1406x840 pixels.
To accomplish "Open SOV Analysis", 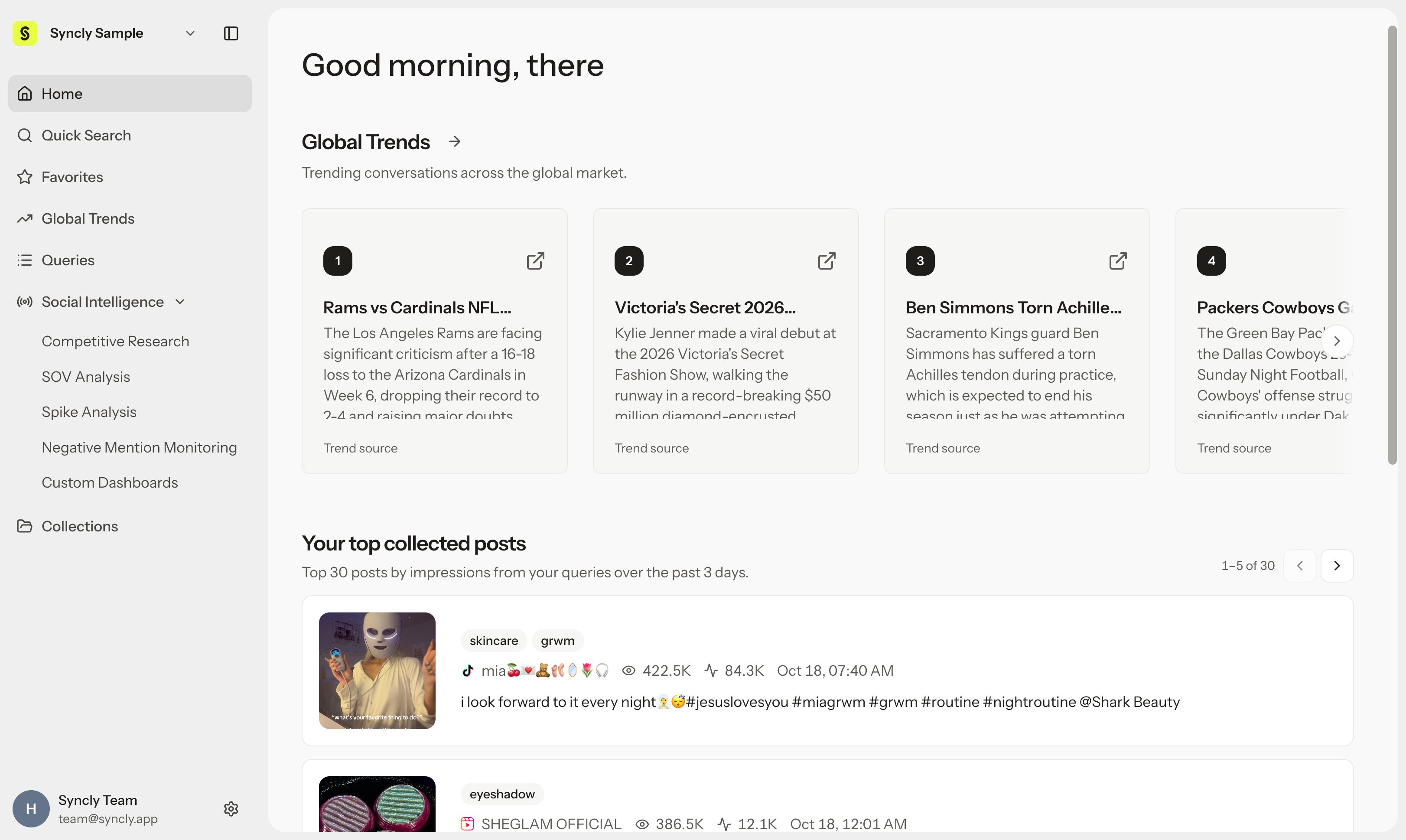I will point(86,376).
